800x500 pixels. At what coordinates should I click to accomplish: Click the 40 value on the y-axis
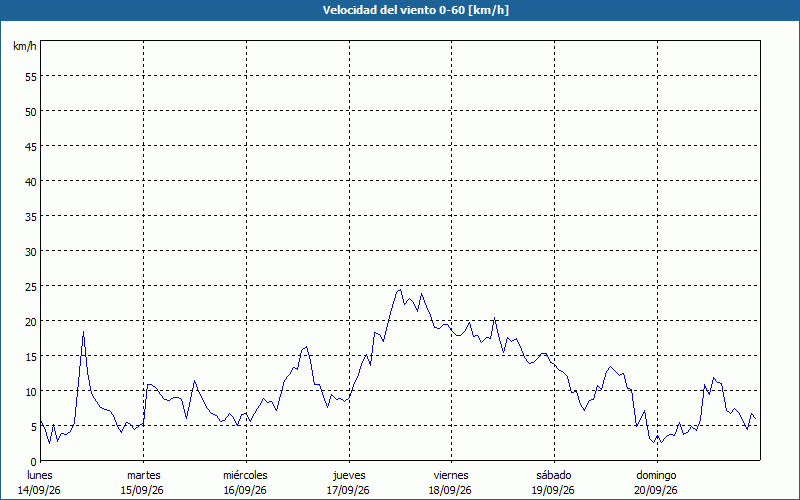point(31,181)
